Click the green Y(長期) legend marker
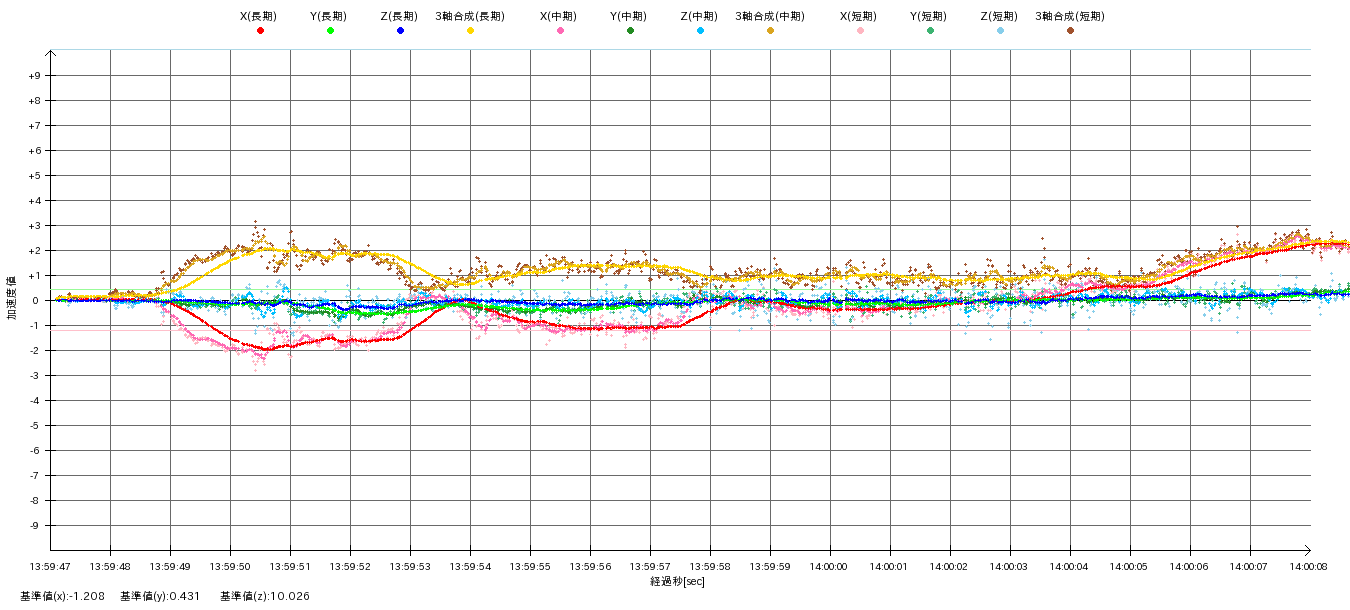1350x610 pixels. pyautogui.click(x=330, y=31)
